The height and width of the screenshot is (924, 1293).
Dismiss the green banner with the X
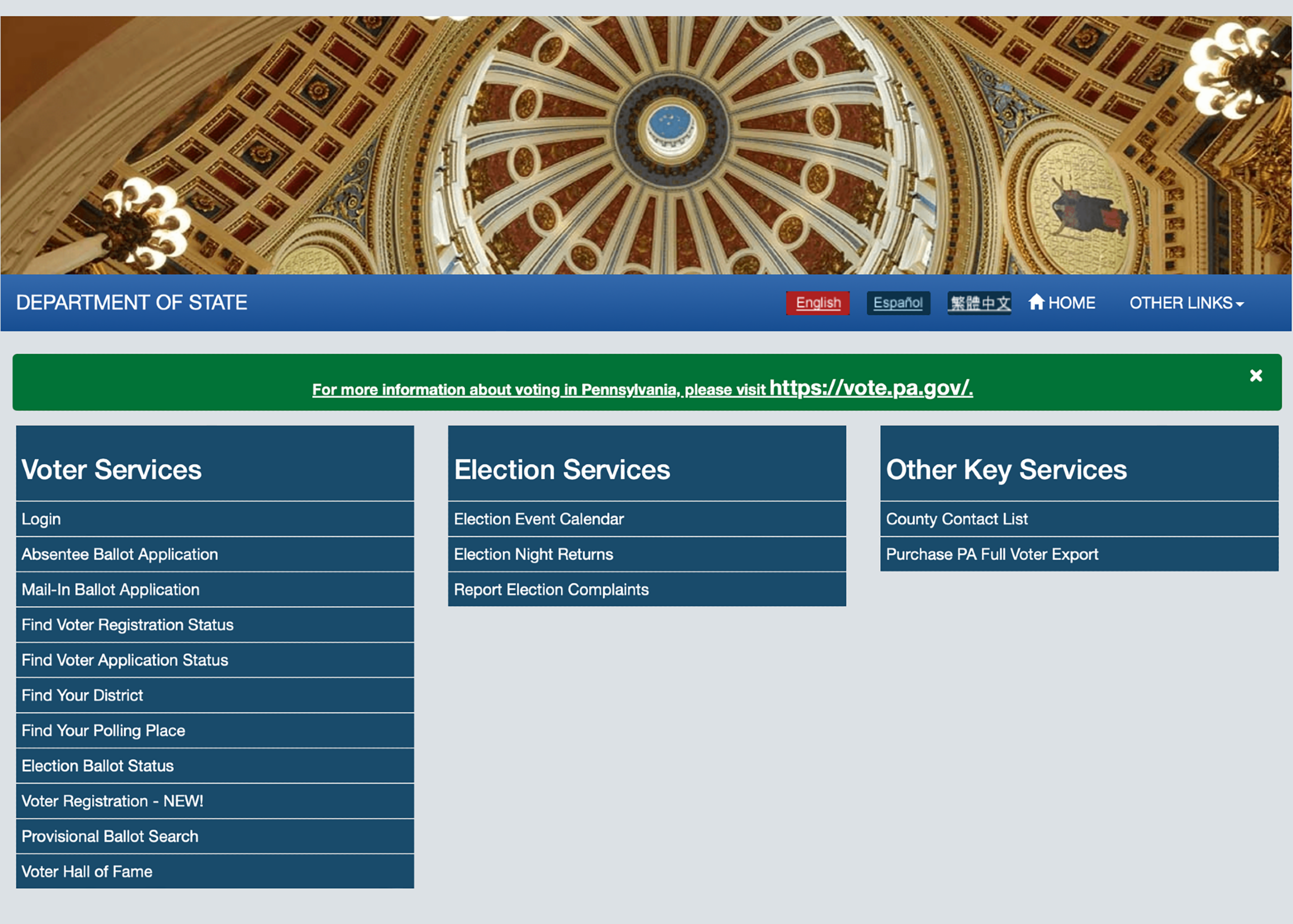coord(1256,375)
